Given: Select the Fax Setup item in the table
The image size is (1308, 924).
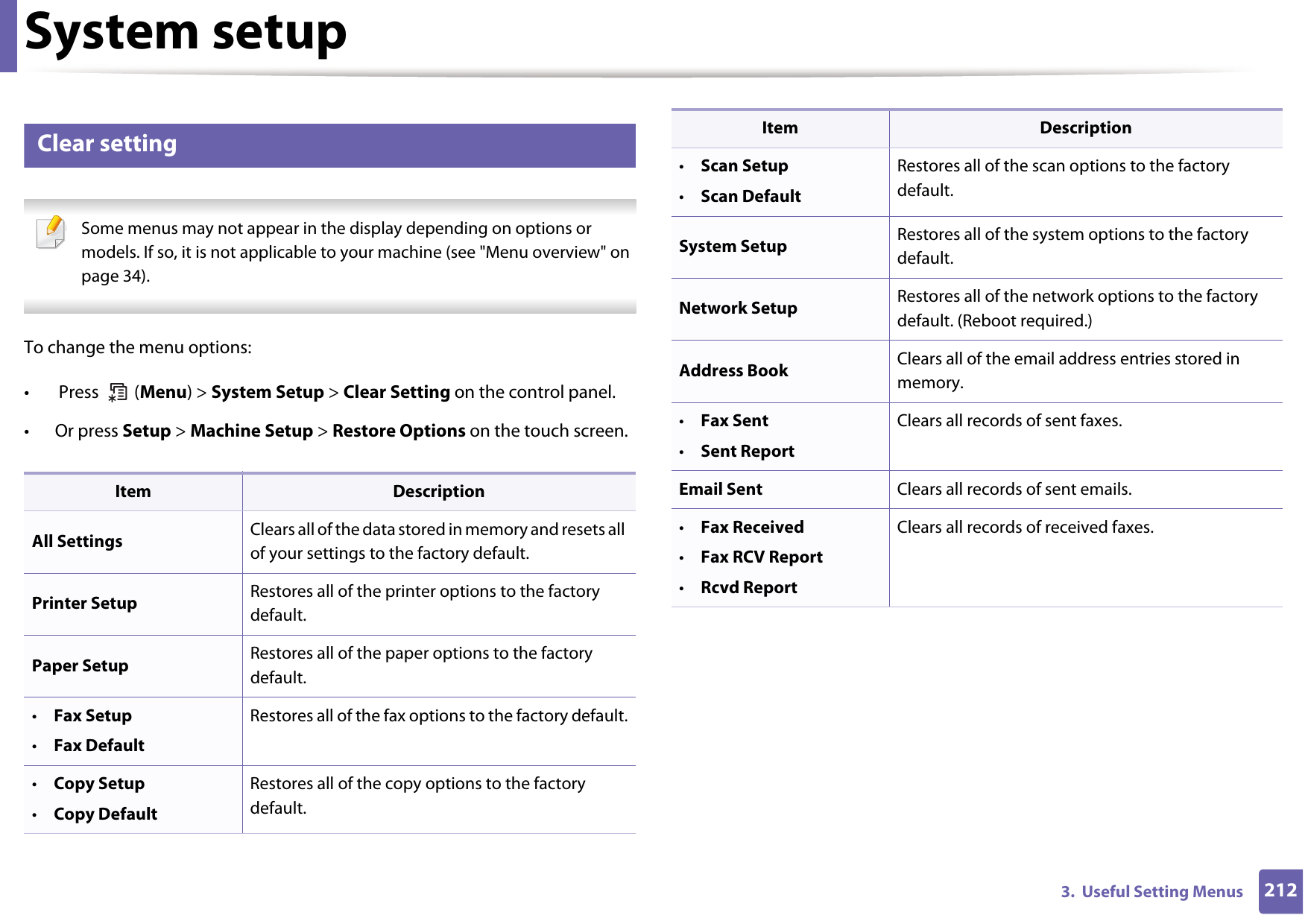Looking at the screenshot, I should (92, 715).
